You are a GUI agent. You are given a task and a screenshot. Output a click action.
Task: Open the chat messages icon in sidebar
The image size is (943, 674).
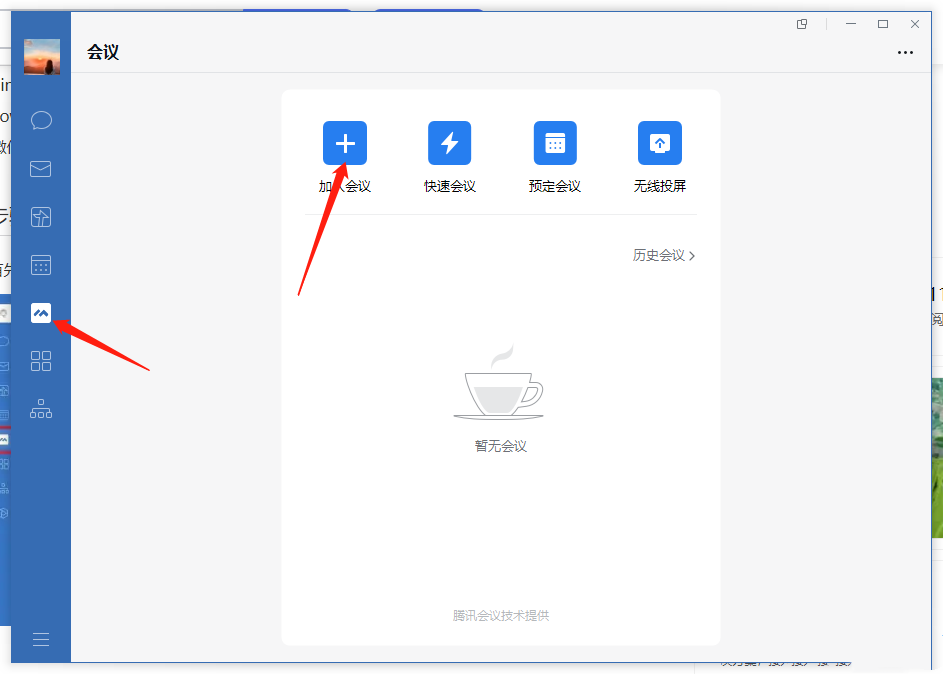coord(40,120)
